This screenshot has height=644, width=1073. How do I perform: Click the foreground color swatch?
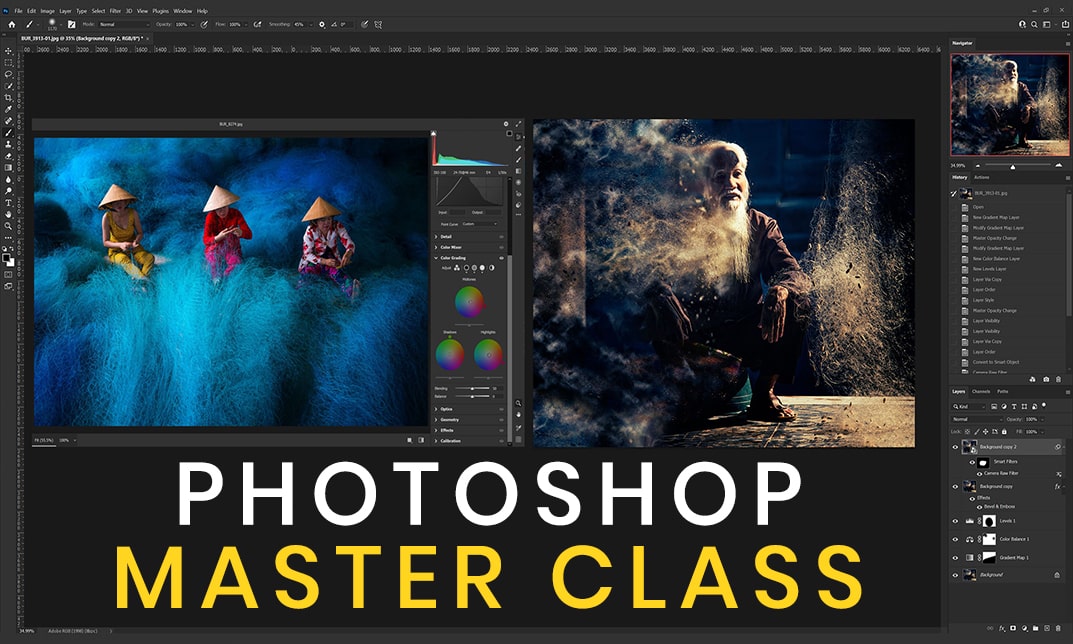coord(6,258)
